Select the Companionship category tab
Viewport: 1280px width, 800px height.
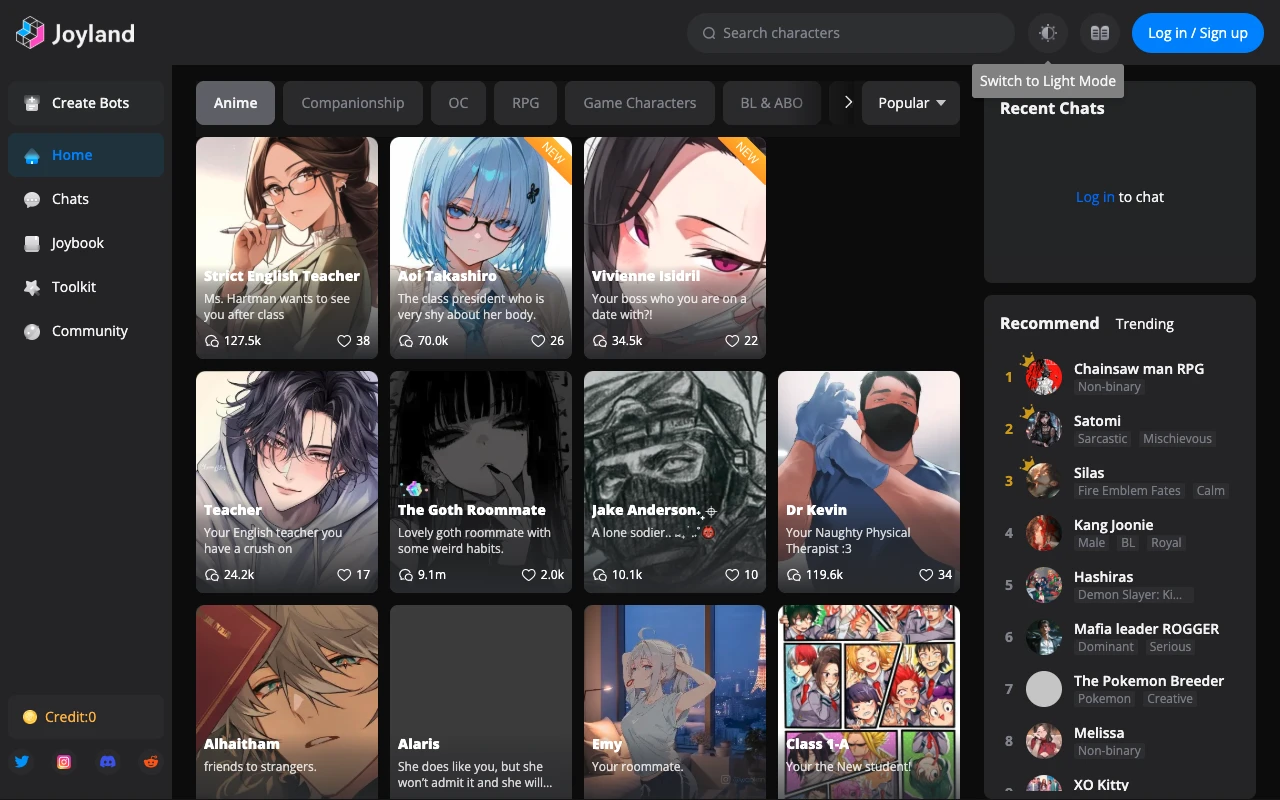click(x=352, y=103)
